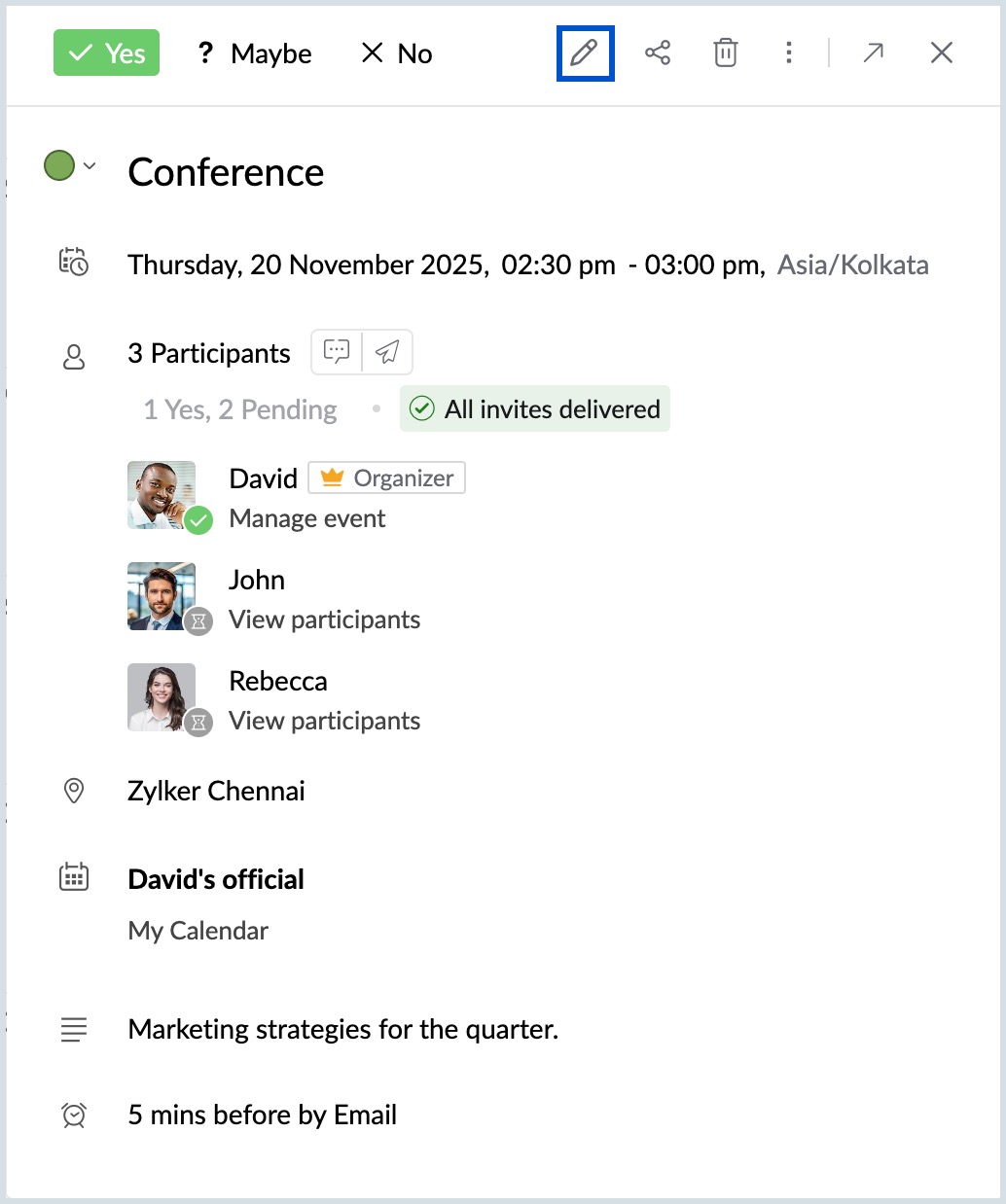
Task: Click Rebecca's profile photo
Action: [162, 696]
